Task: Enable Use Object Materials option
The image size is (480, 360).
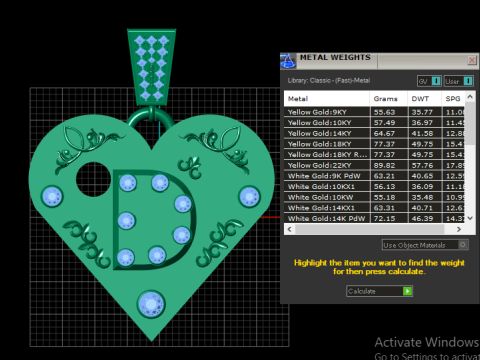Action: (425, 245)
